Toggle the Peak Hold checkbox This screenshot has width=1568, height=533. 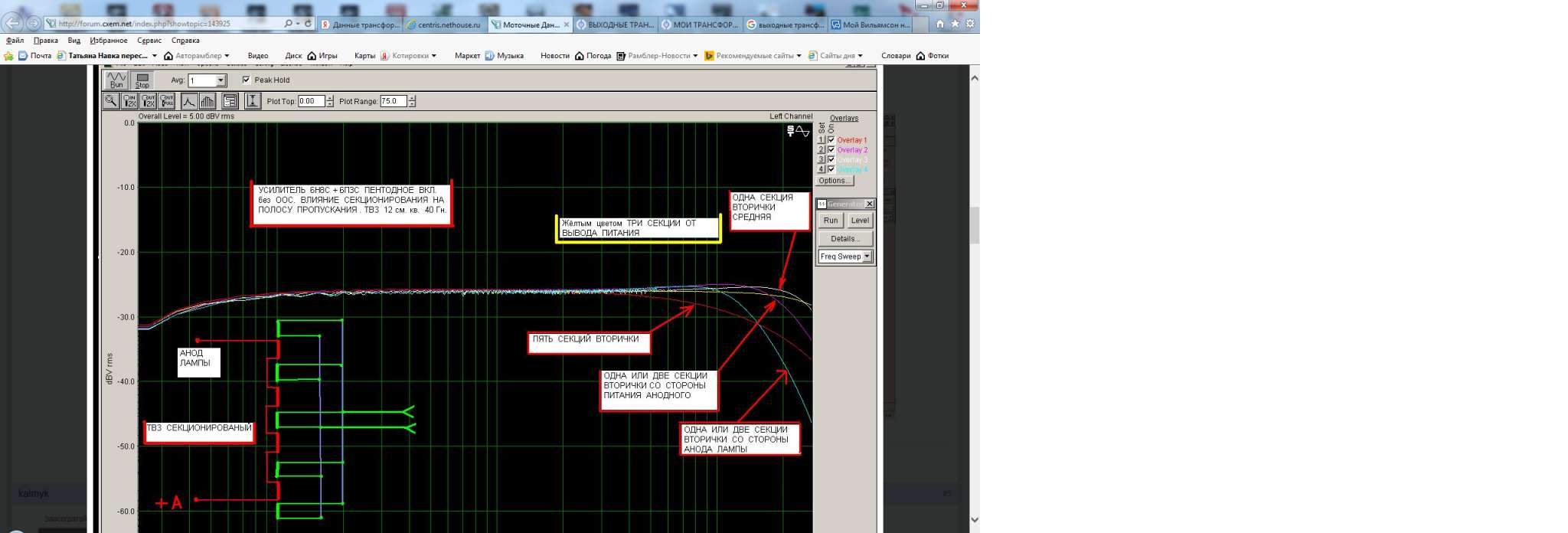point(247,80)
